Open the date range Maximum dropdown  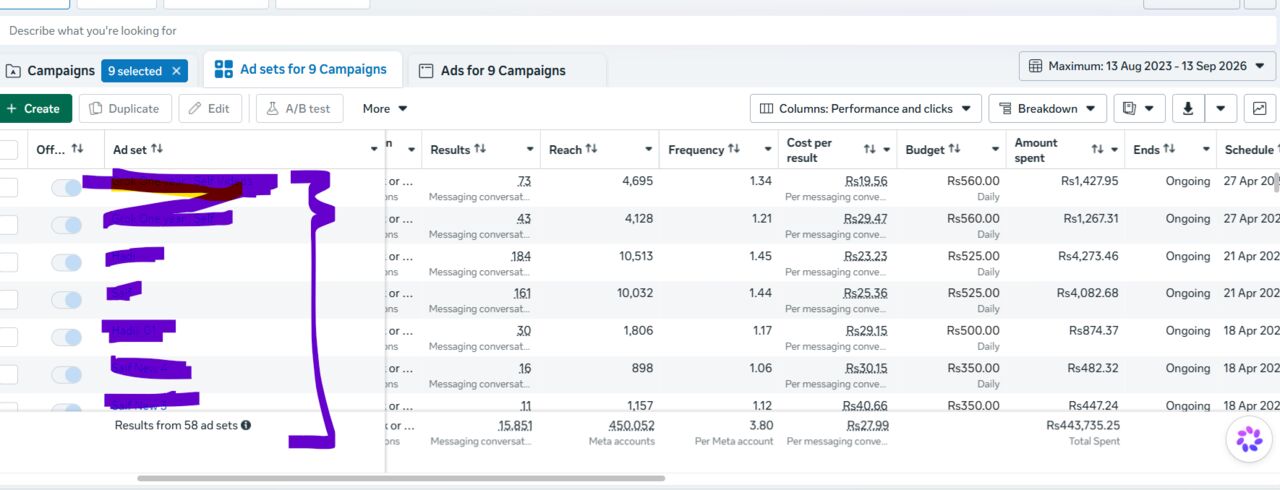pyautogui.click(x=1147, y=66)
